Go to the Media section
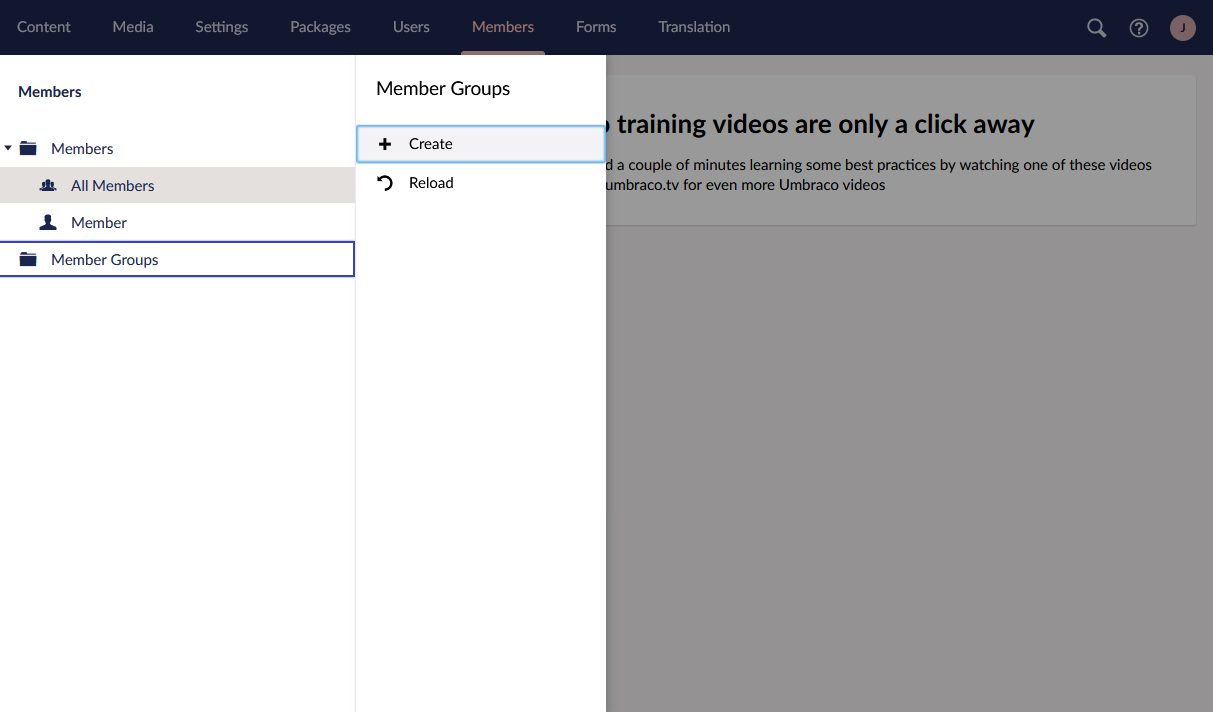The width and height of the screenshot is (1213, 712). coord(133,27)
